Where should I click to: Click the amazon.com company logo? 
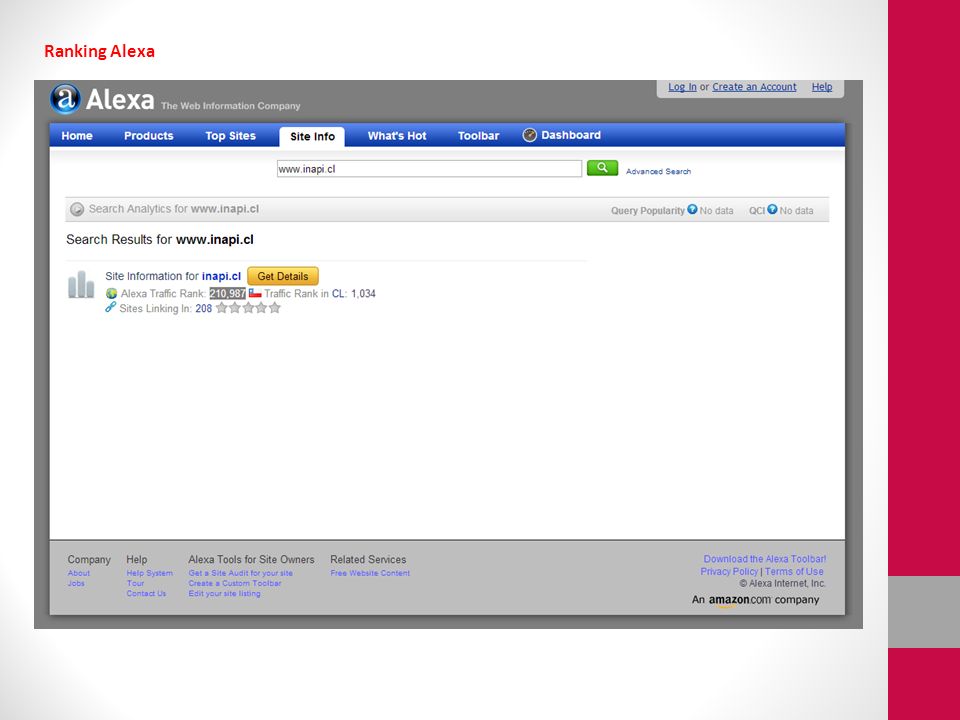[x=756, y=600]
